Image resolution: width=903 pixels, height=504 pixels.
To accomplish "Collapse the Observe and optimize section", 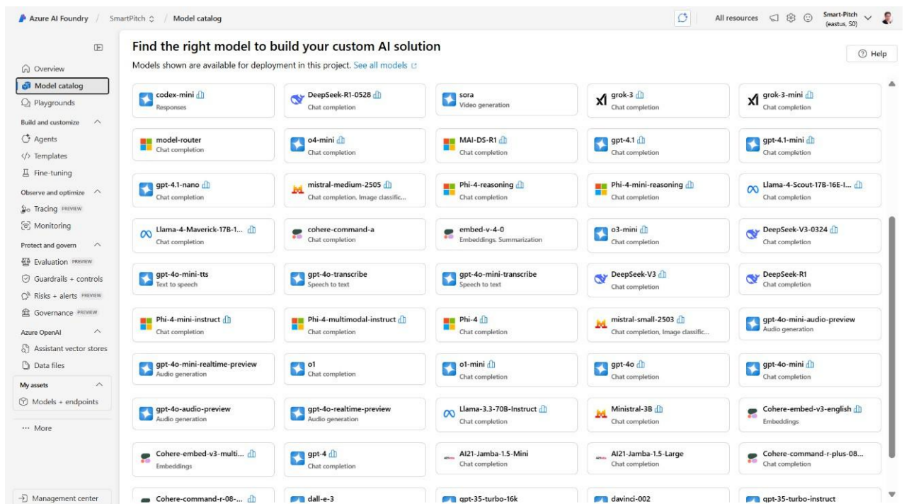I will 98,192.
